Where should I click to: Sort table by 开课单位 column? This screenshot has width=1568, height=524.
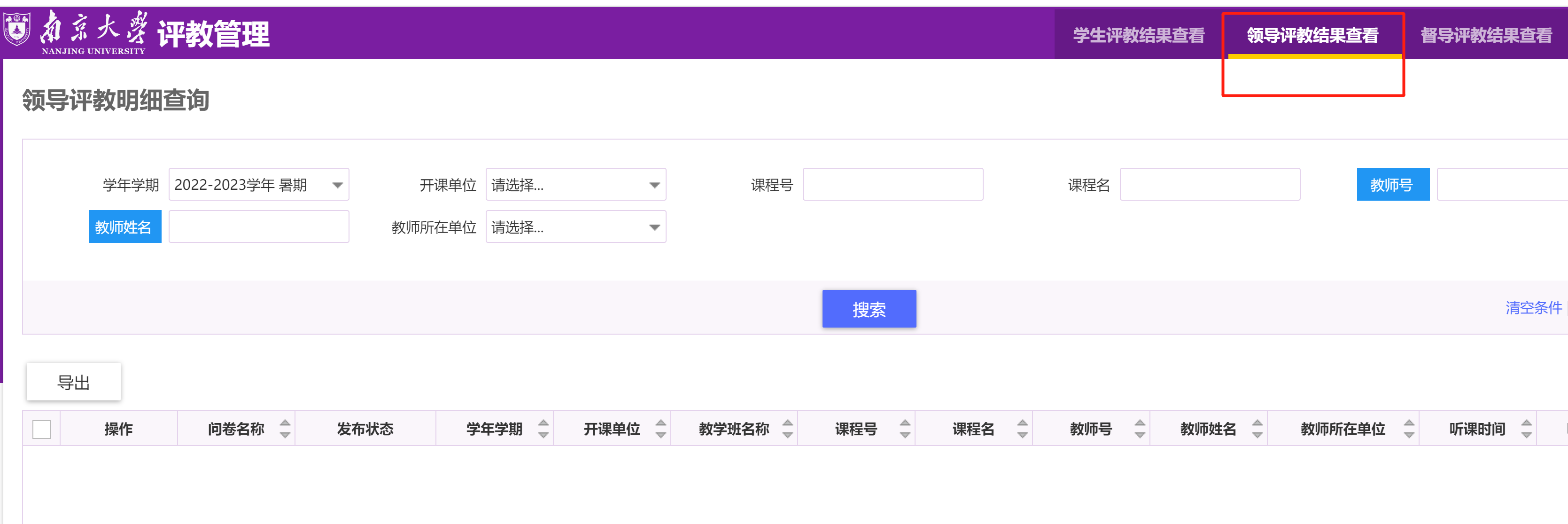(x=660, y=428)
